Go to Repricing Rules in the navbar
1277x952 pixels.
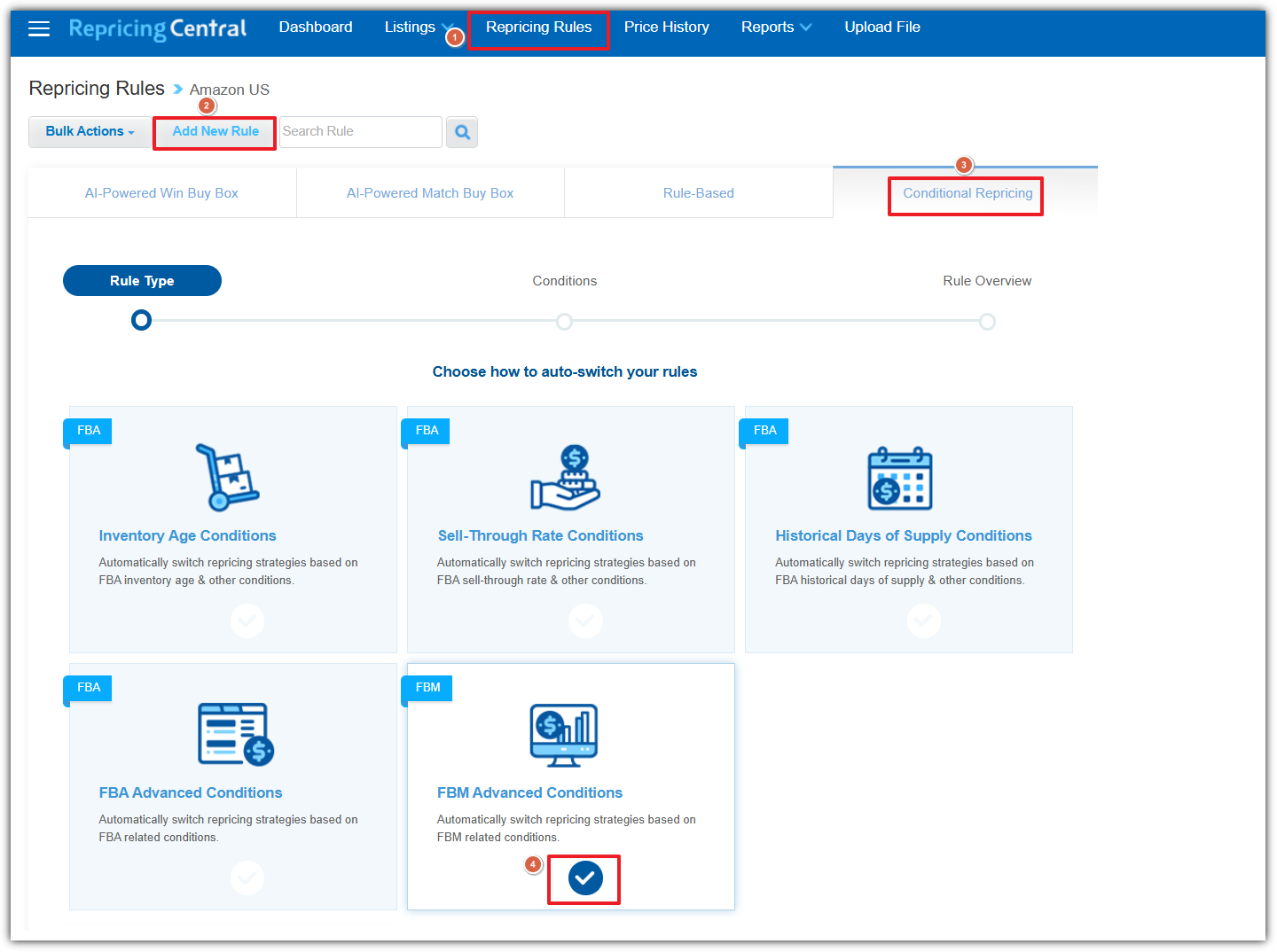click(x=538, y=27)
